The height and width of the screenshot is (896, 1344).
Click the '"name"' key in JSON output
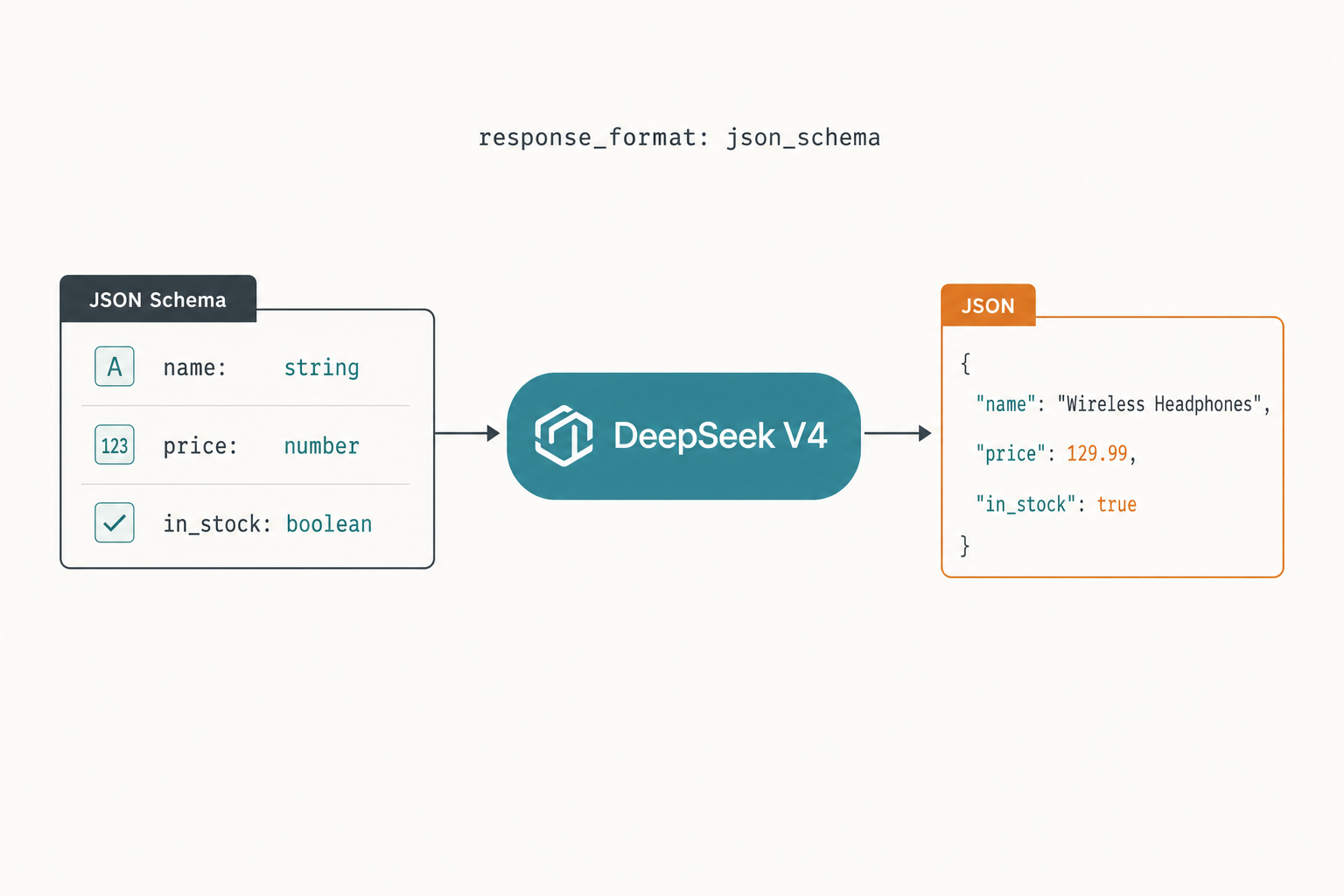pos(1006,404)
